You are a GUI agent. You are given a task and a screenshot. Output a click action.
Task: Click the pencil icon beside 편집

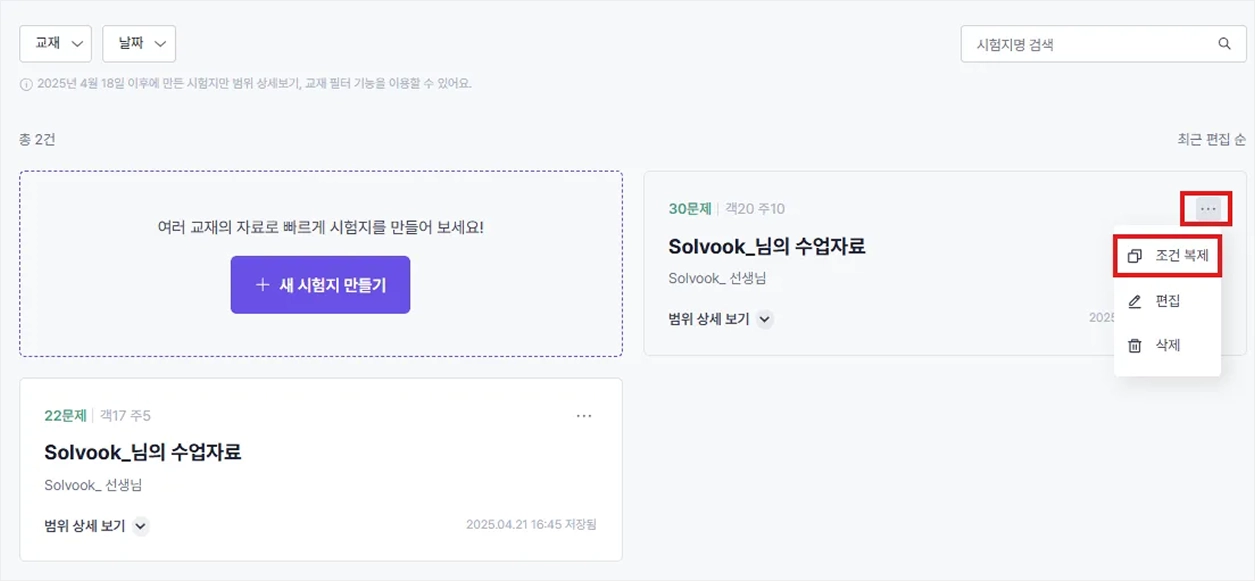click(x=1134, y=301)
